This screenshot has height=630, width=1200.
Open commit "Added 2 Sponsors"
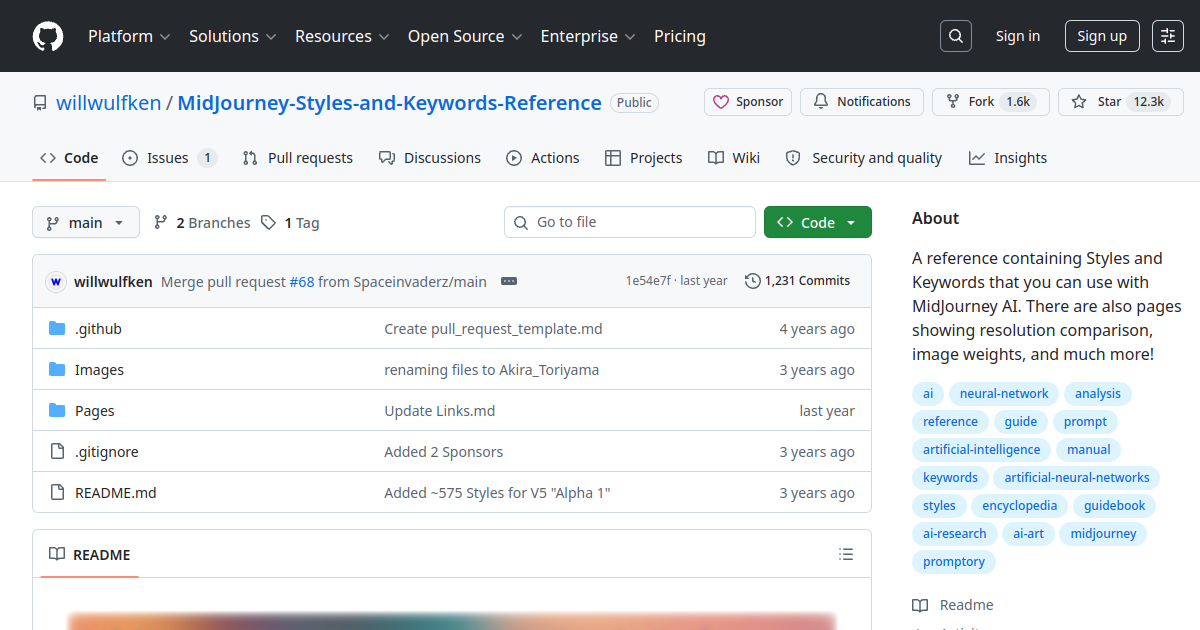444,452
